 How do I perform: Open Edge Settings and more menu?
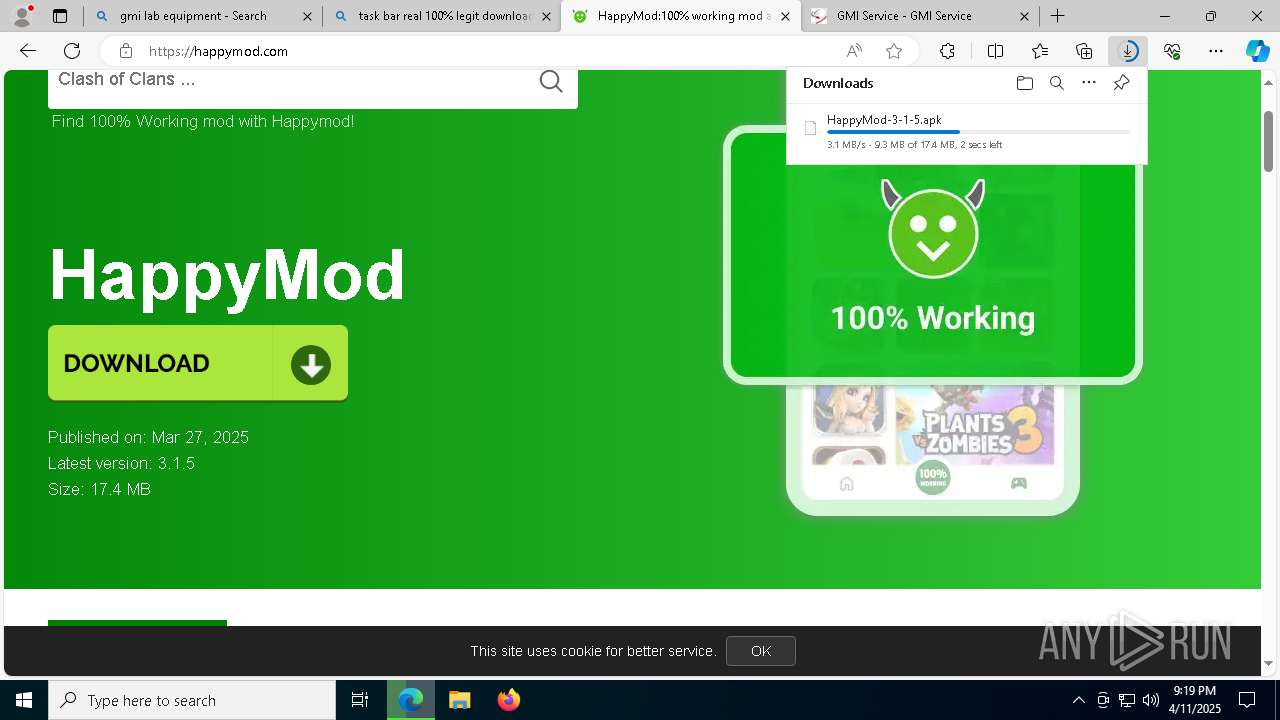click(1216, 51)
